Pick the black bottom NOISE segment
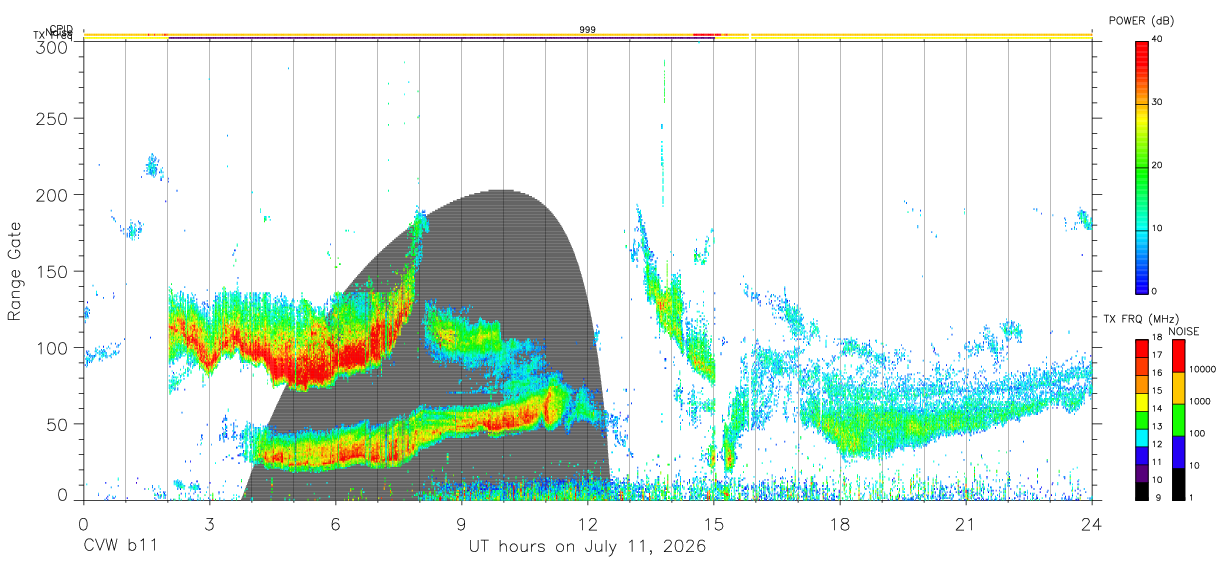 click(x=1176, y=483)
